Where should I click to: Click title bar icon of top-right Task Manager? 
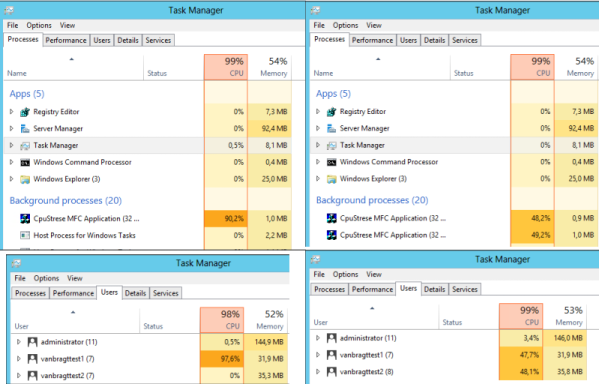tap(316, 10)
